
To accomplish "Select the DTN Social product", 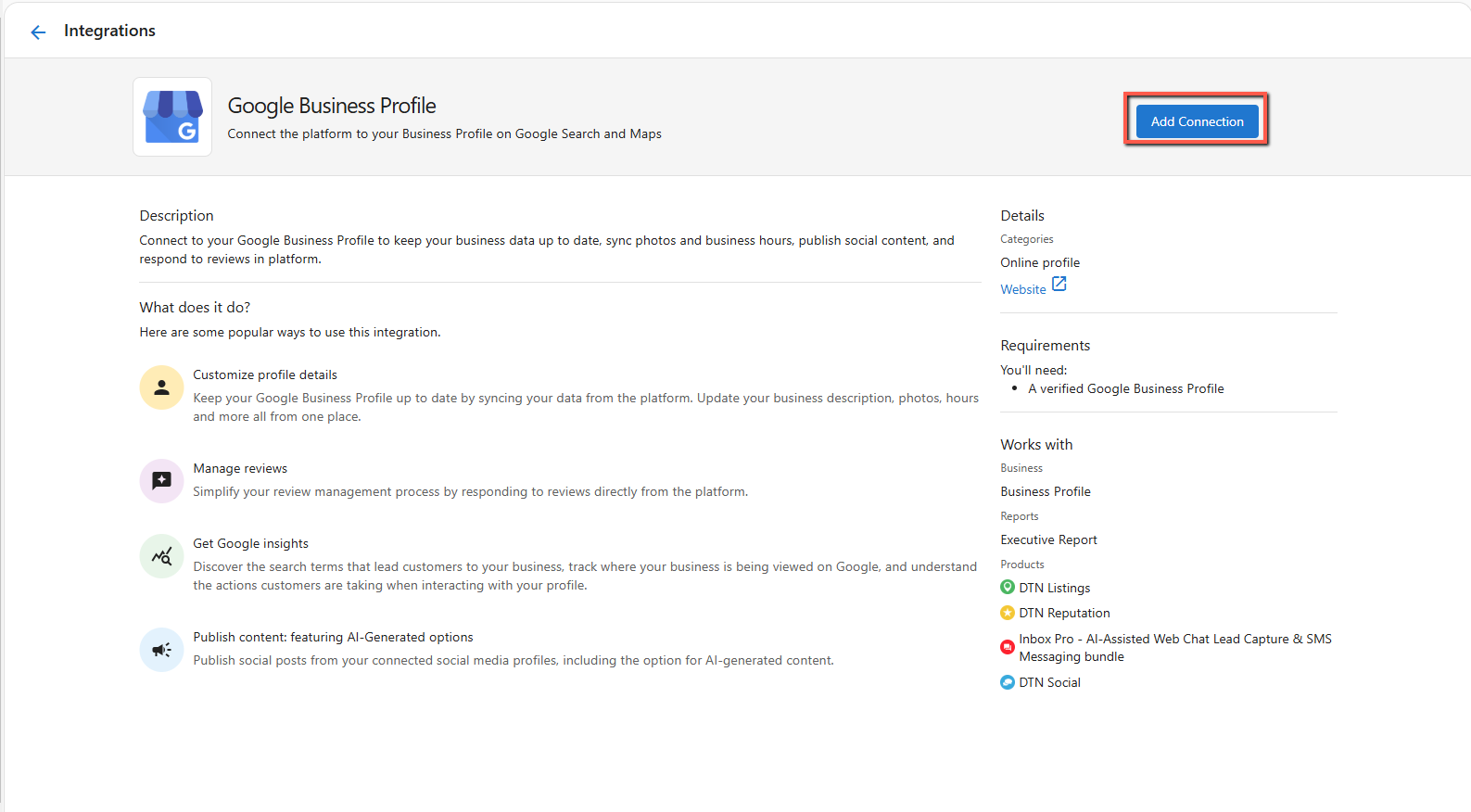I will (x=1049, y=682).
